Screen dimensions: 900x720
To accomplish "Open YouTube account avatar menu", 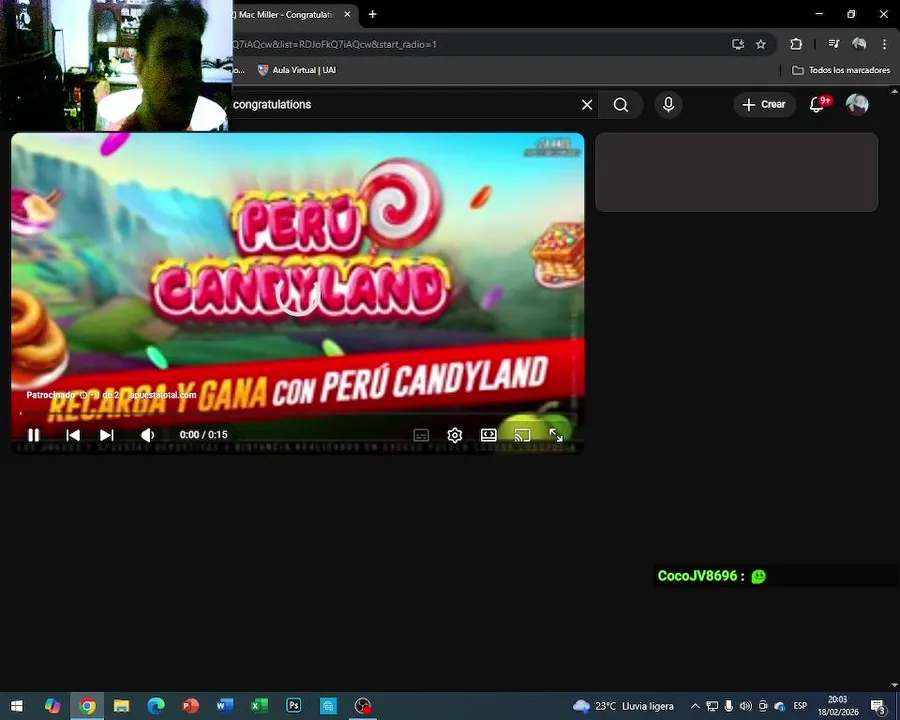I will click(x=857, y=104).
